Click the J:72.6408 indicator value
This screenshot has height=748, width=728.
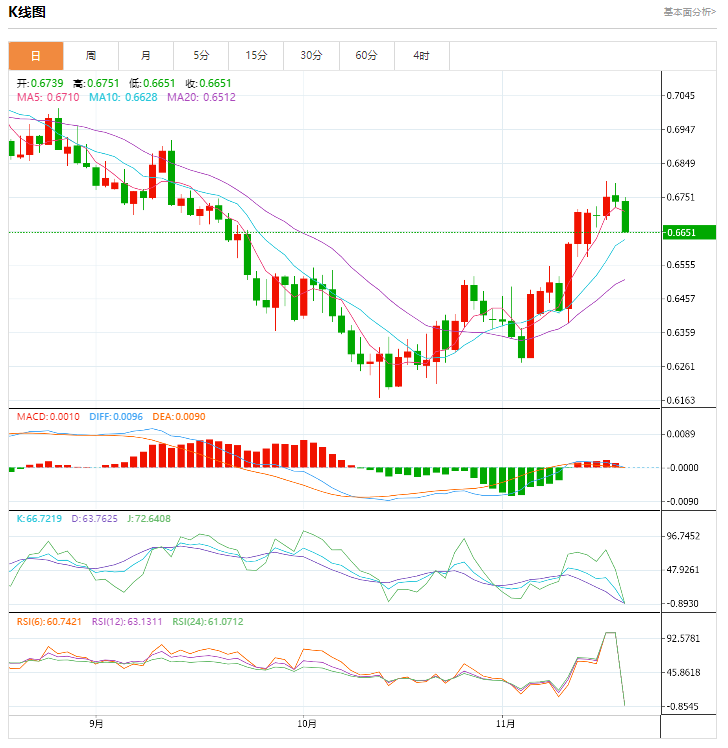[149, 519]
